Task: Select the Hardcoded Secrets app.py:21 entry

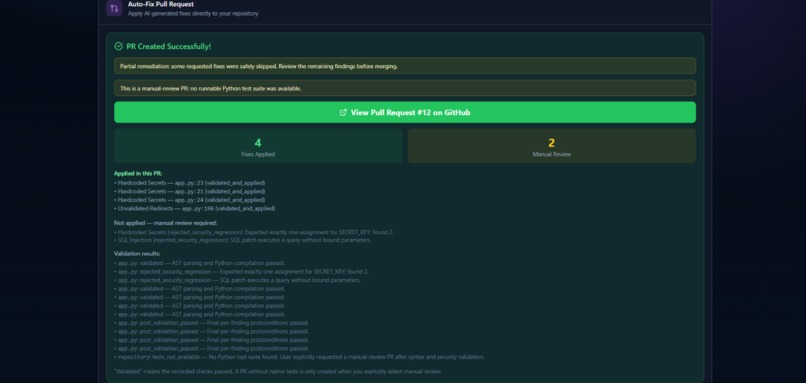Action: [x=190, y=191]
